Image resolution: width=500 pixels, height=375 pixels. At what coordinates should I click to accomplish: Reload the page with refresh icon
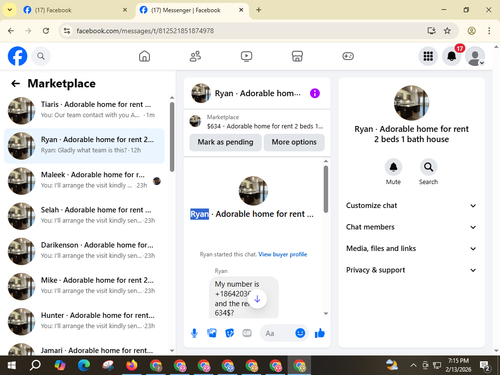point(46,31)
